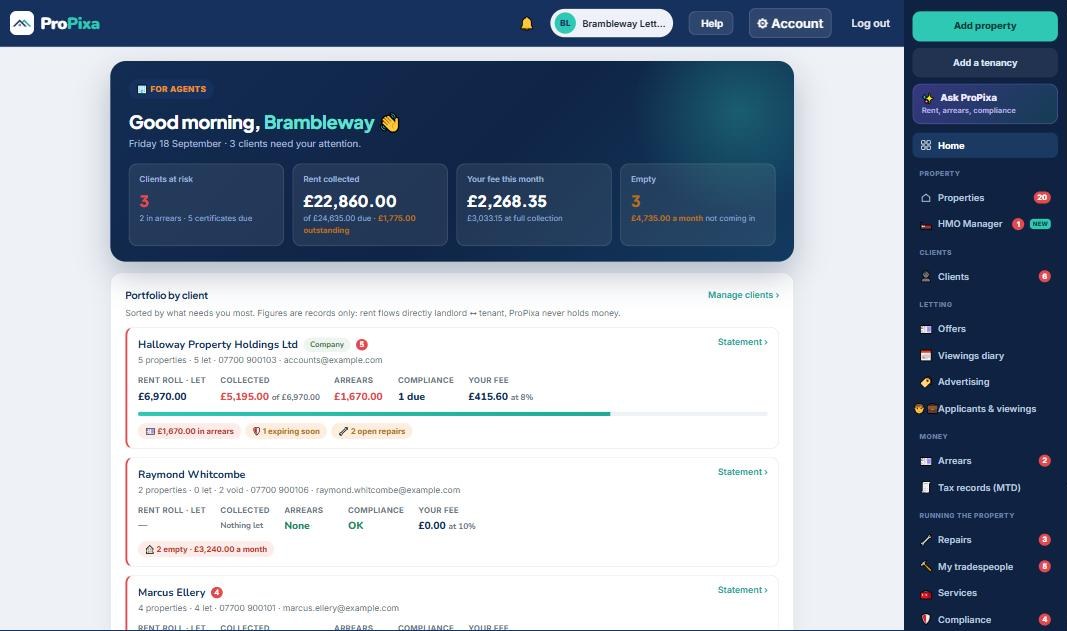Click the FOR AGENTS badge

pos(171,89)
